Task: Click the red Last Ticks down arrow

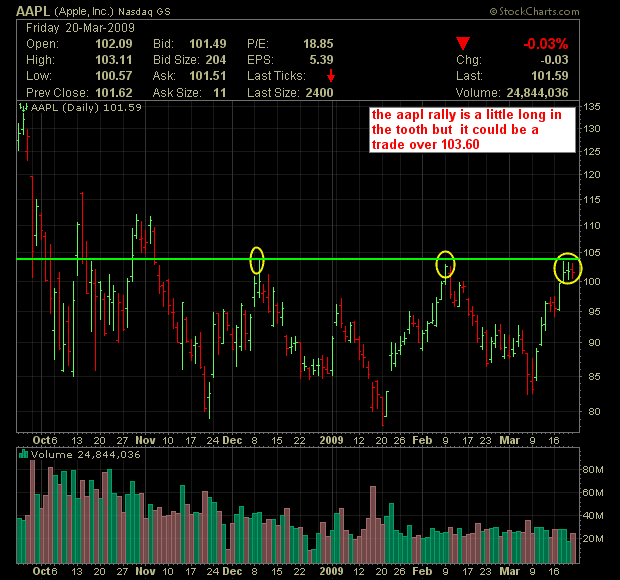Action: [331, 75]
